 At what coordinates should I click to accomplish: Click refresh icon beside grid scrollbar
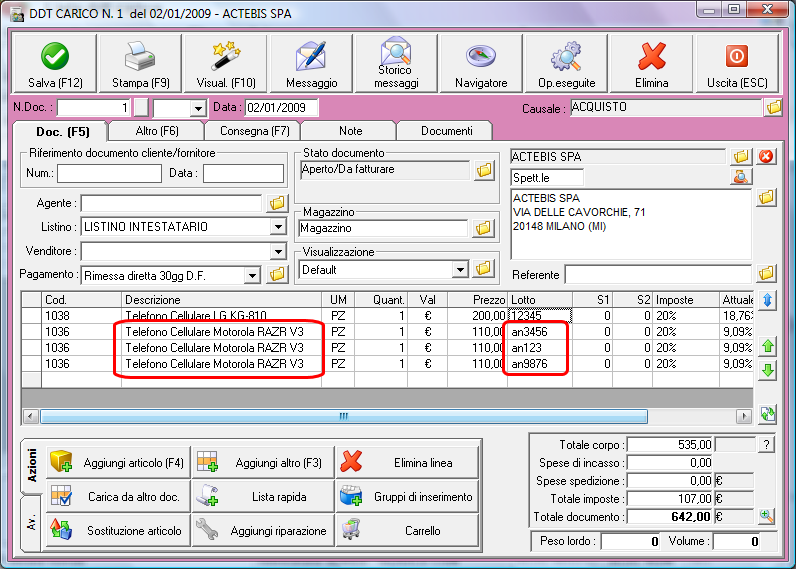(768, 414)
